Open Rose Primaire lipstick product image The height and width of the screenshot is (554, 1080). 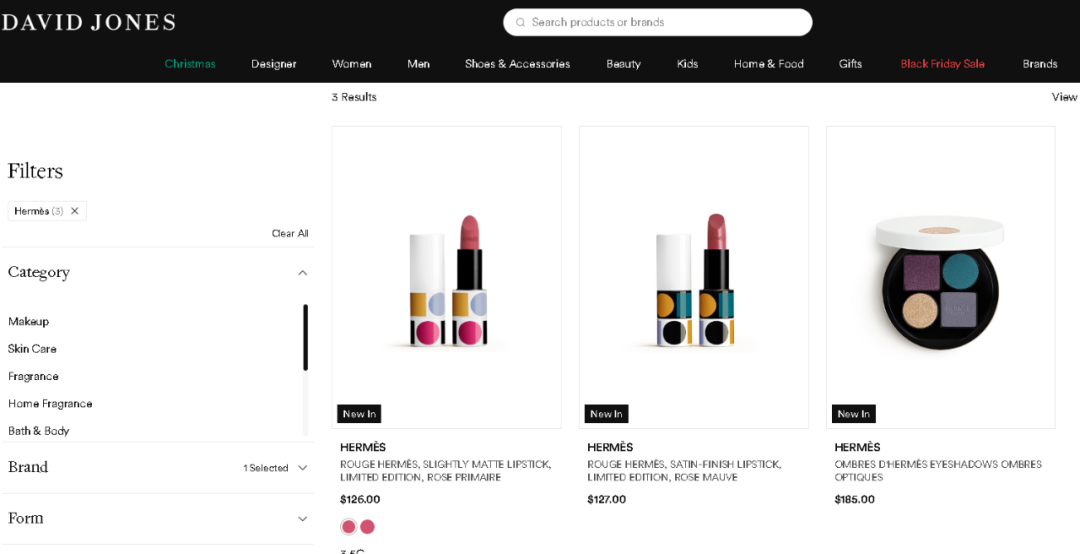click(x=446, y=277)
